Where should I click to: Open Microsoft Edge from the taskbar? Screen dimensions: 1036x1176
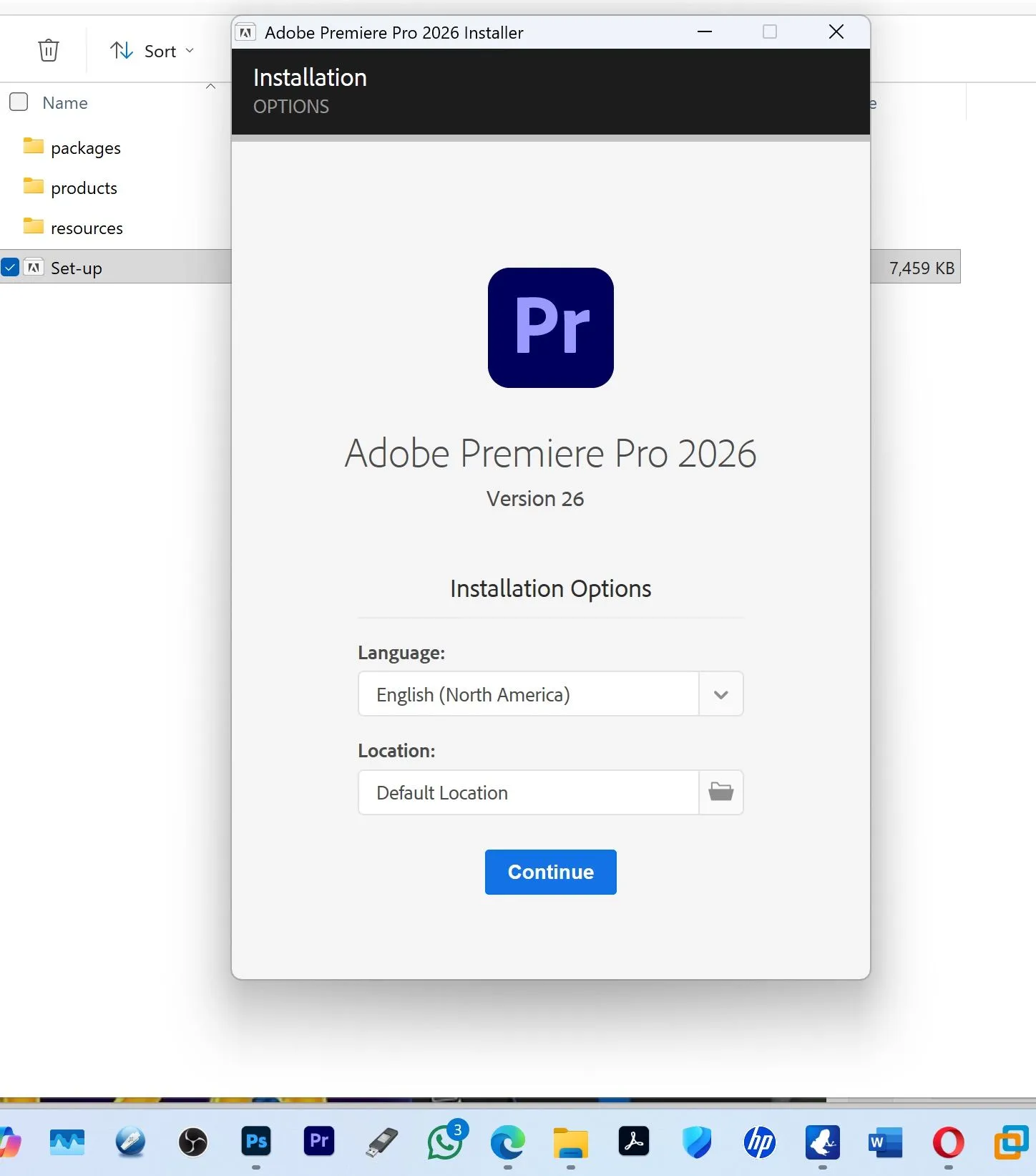[x=508, y=1142]
